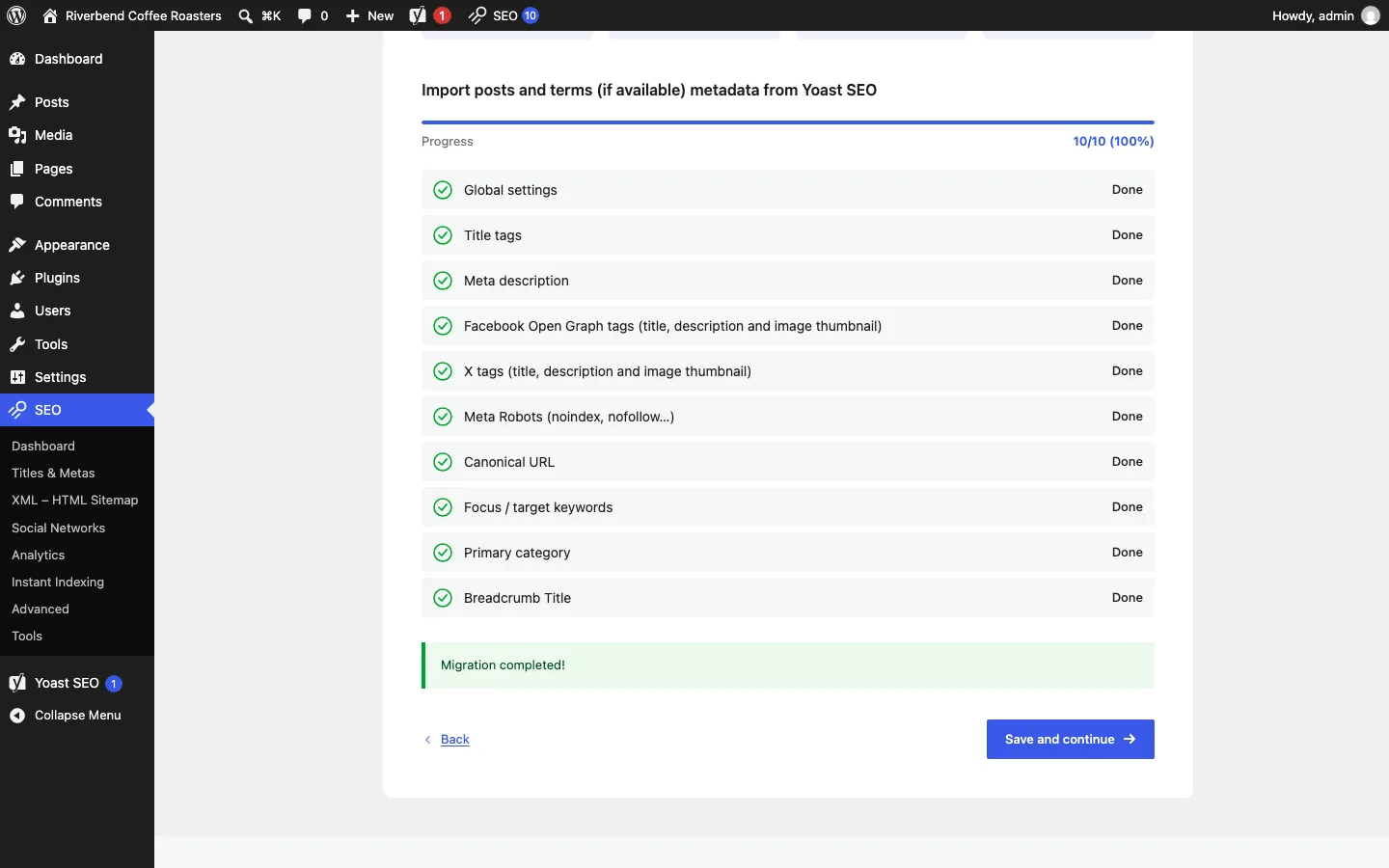Open Instant Indexing submenu item
1389x868 pixels.
tap(58, 582)
